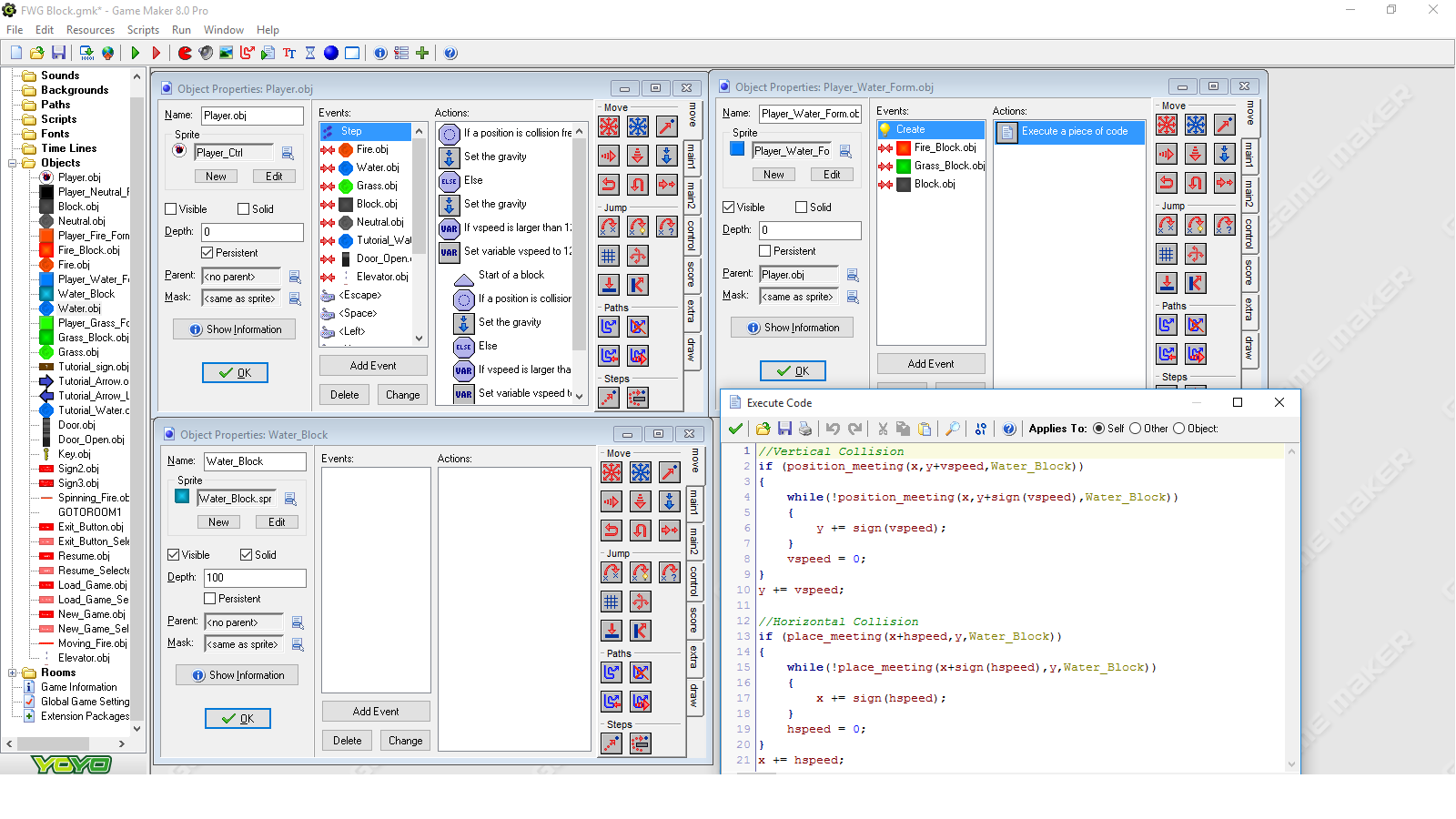
Task: Create a background using landscape icon
Action: (226, 53)
